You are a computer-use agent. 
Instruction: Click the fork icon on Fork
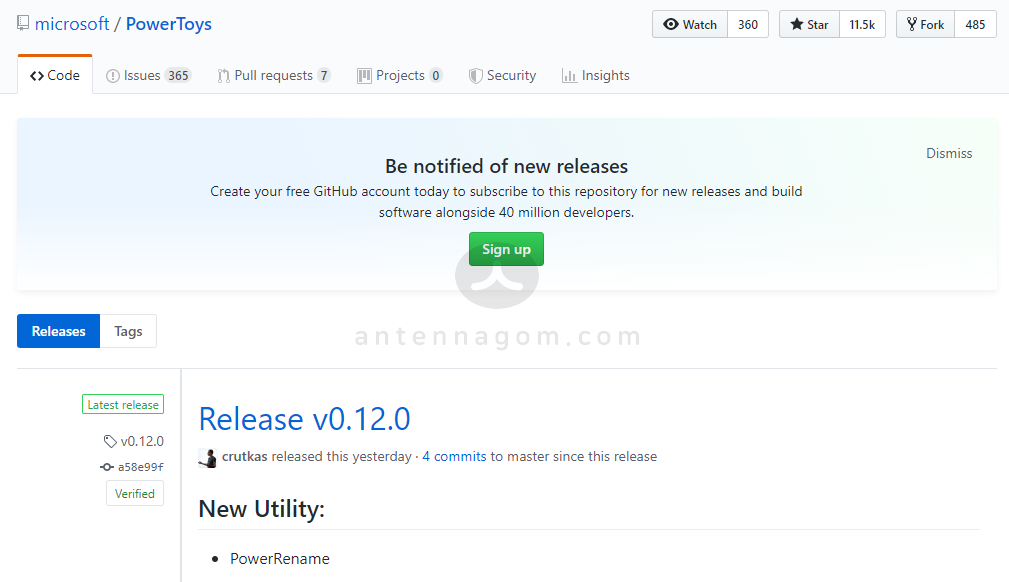tap(912, 24)
